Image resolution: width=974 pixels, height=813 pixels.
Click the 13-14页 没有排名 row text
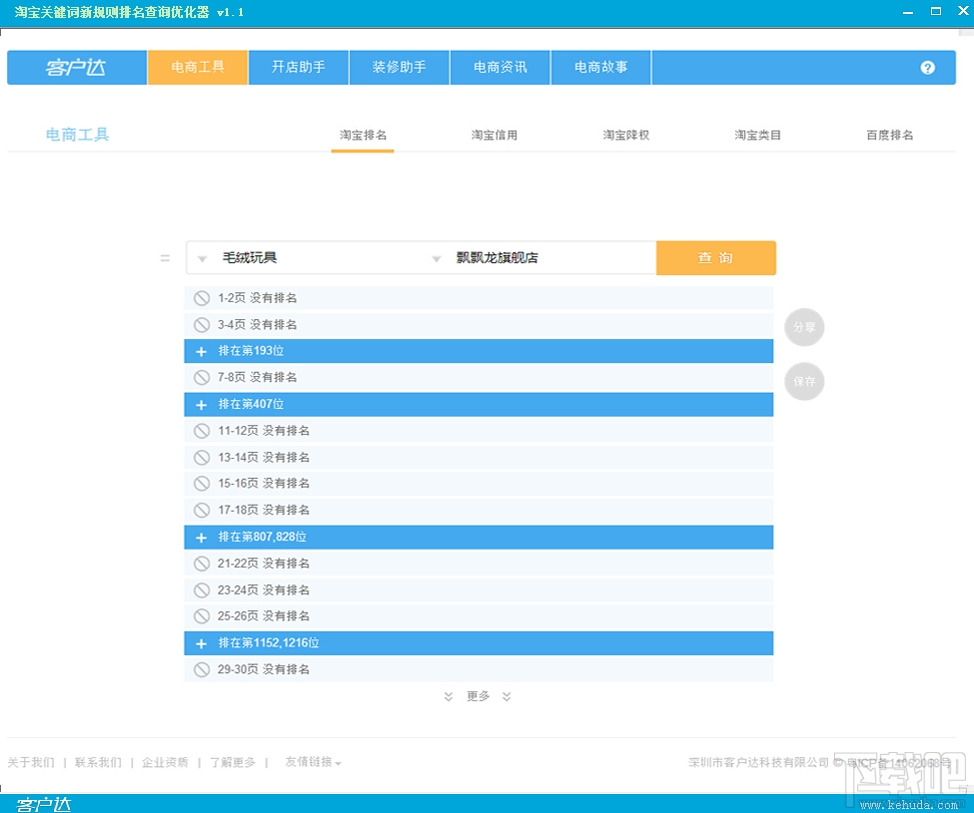coord(263,458)
